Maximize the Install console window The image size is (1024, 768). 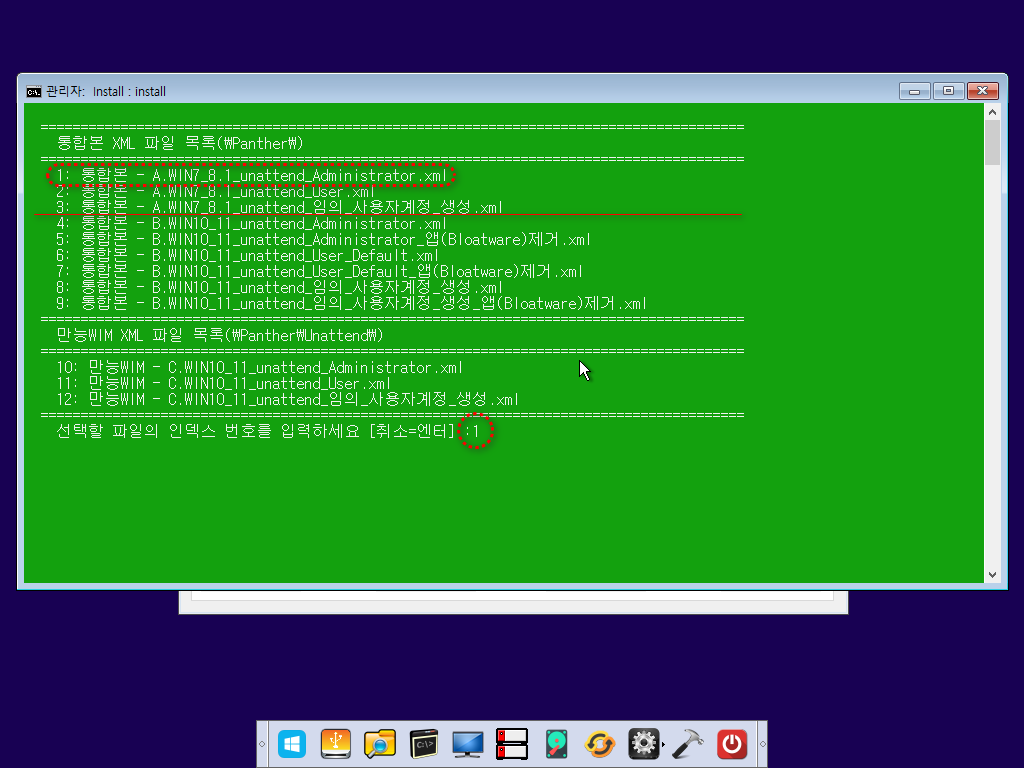click(x=948, y=91)
